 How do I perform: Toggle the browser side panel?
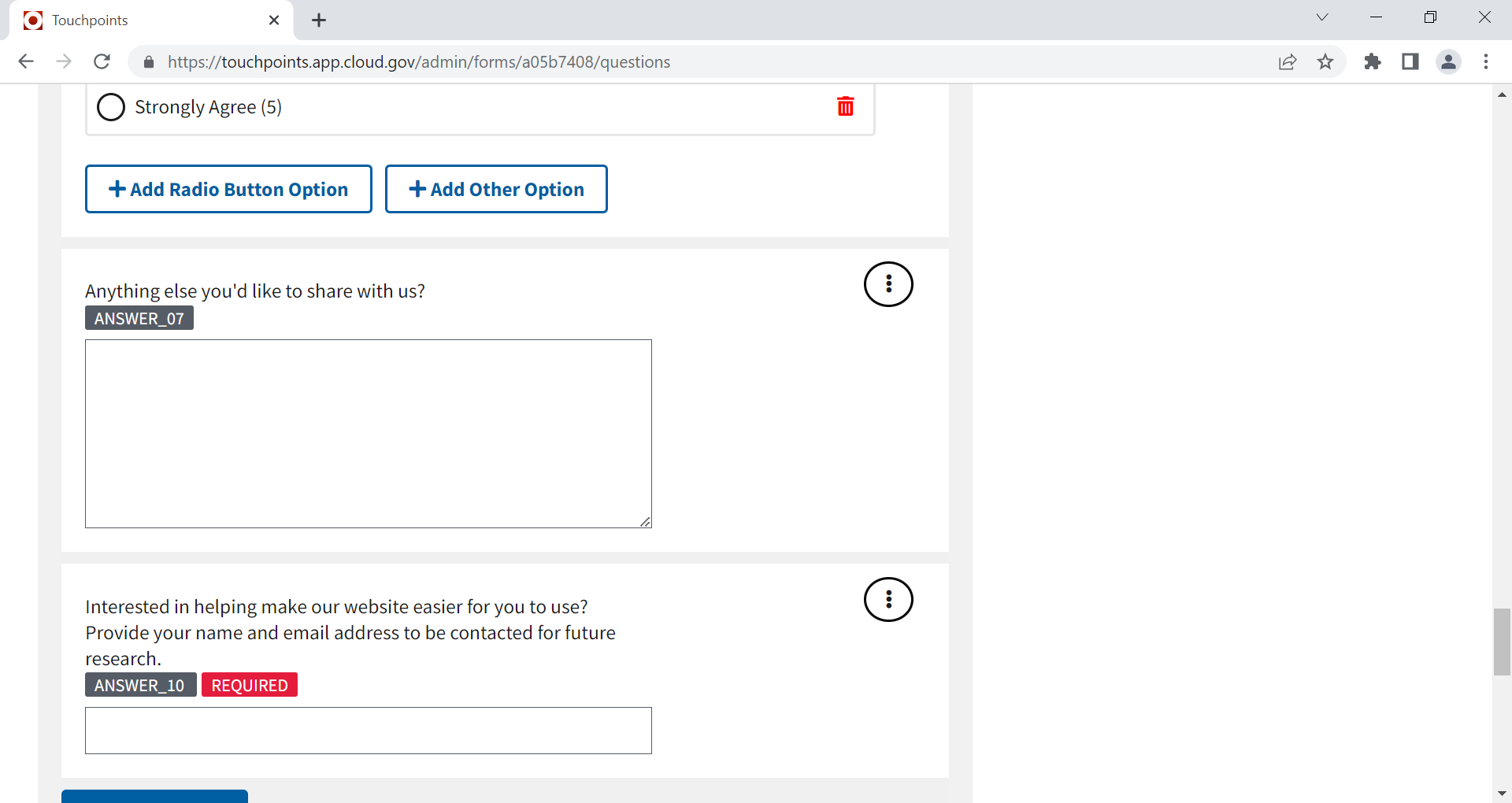[1410, 61]
